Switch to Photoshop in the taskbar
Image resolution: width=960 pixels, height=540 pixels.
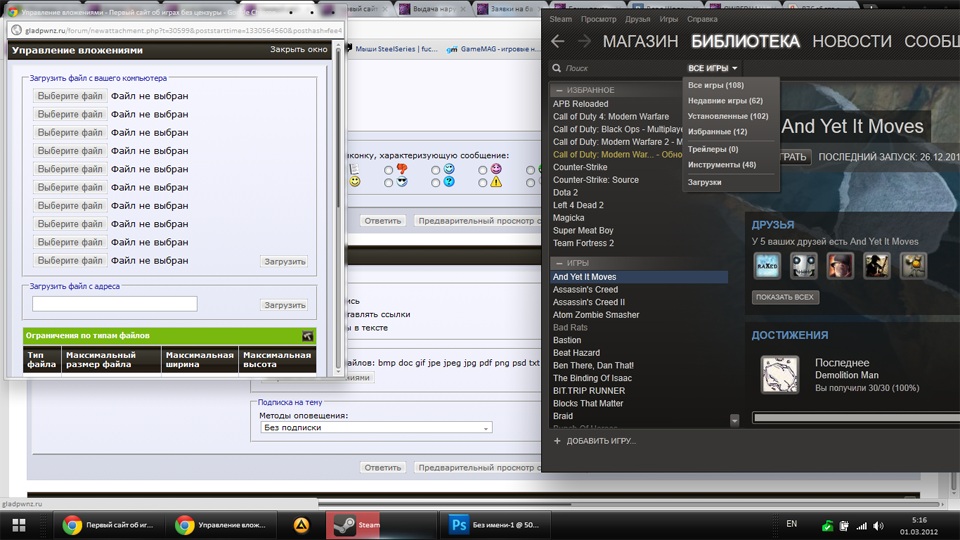(495, 525)
